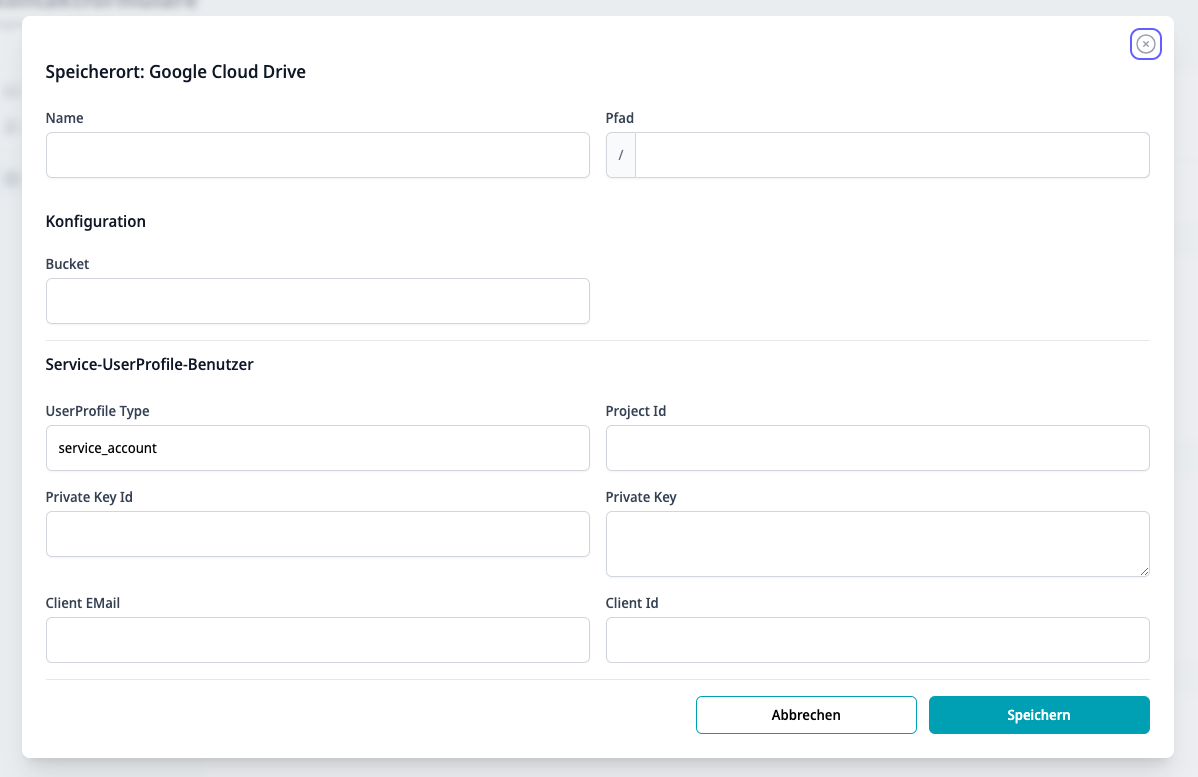Viewport: 1198px width, 777px height.
Task: Click the Service-UserProfile-Benutzer section heading
Action: point(150,364)
